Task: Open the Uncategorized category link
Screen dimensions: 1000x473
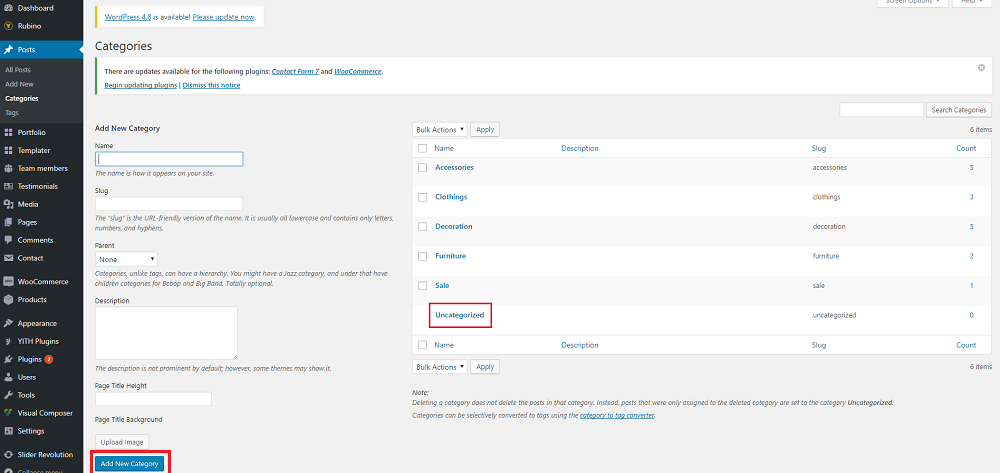Action: point(460,315)
